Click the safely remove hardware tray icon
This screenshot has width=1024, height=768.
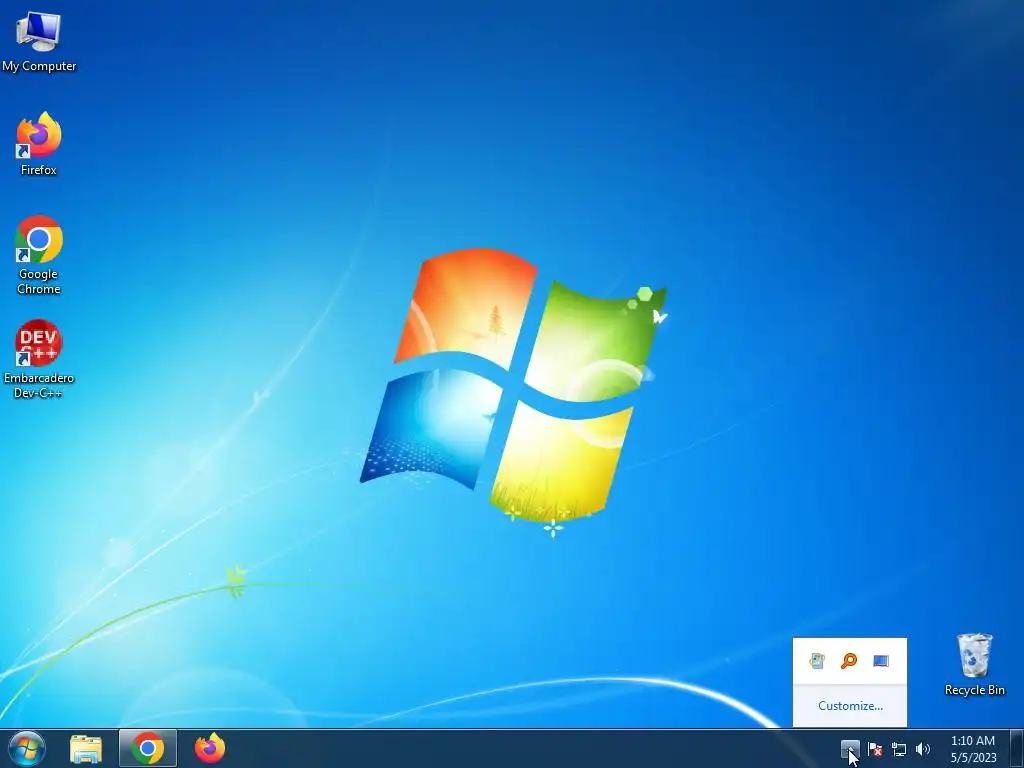click(817, 661)
